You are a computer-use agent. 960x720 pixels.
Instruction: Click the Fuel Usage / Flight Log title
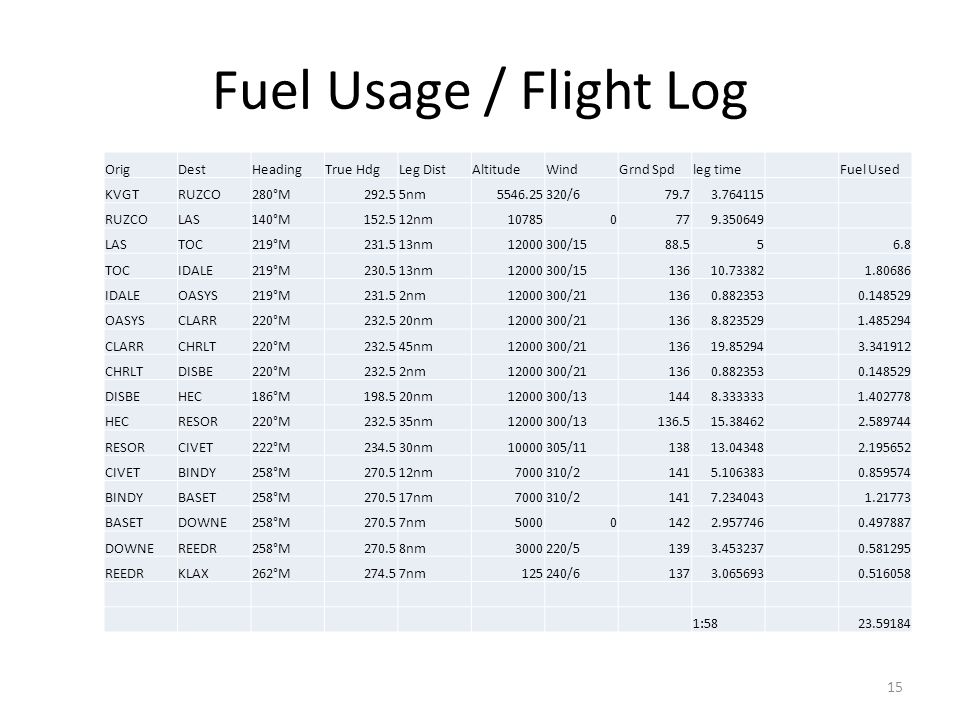(x=480, y=91)
